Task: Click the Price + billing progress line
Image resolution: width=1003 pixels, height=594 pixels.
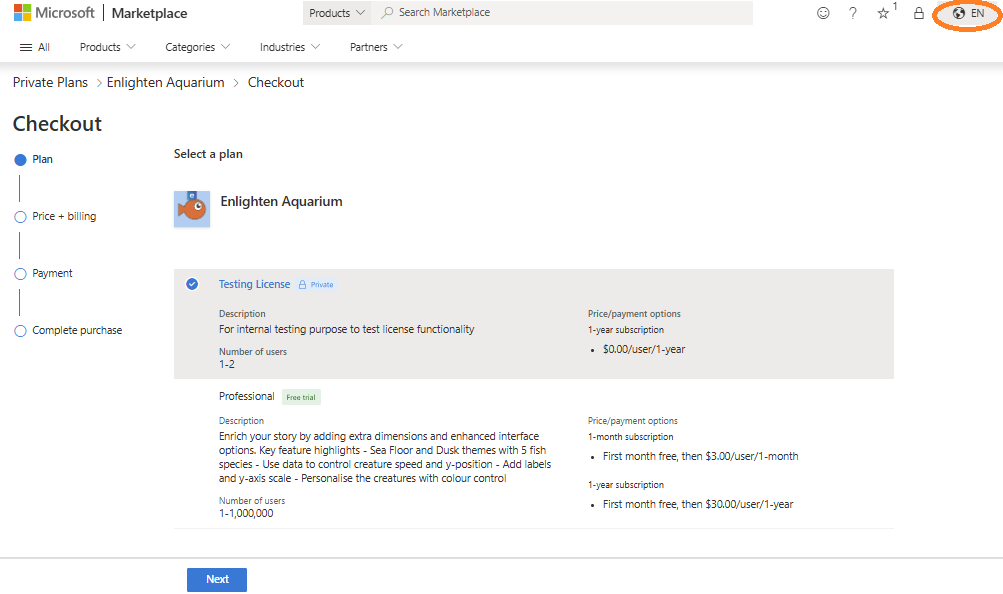Action: (x=19, y=245)
